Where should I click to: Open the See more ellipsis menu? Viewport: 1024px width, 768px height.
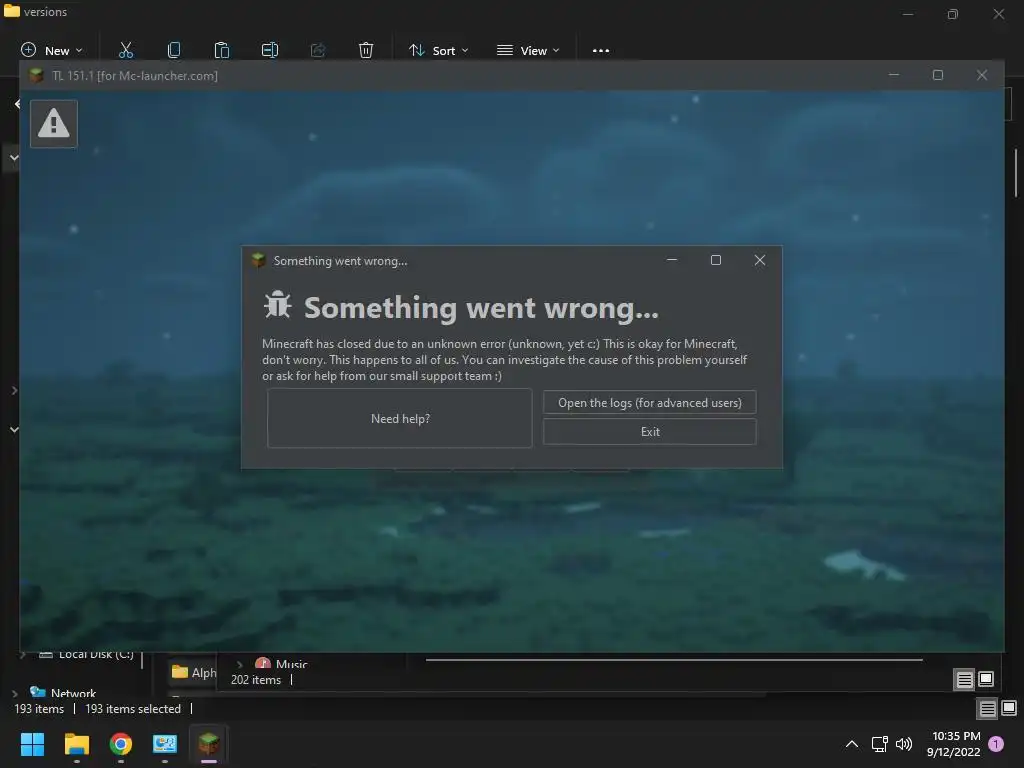coord(601,50)
